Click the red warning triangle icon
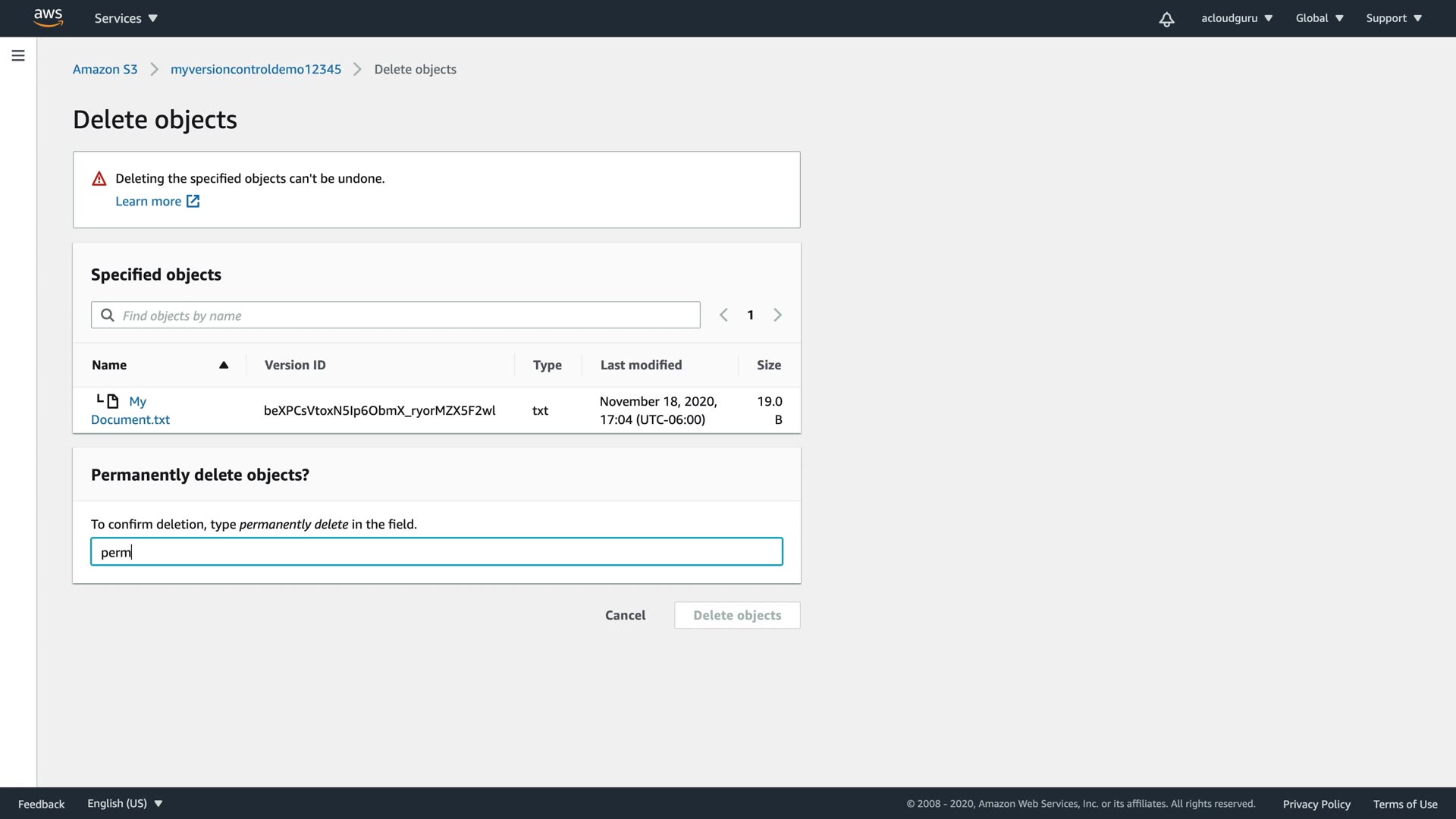Viewport: 1456px width, 819px height. point(99,179)
